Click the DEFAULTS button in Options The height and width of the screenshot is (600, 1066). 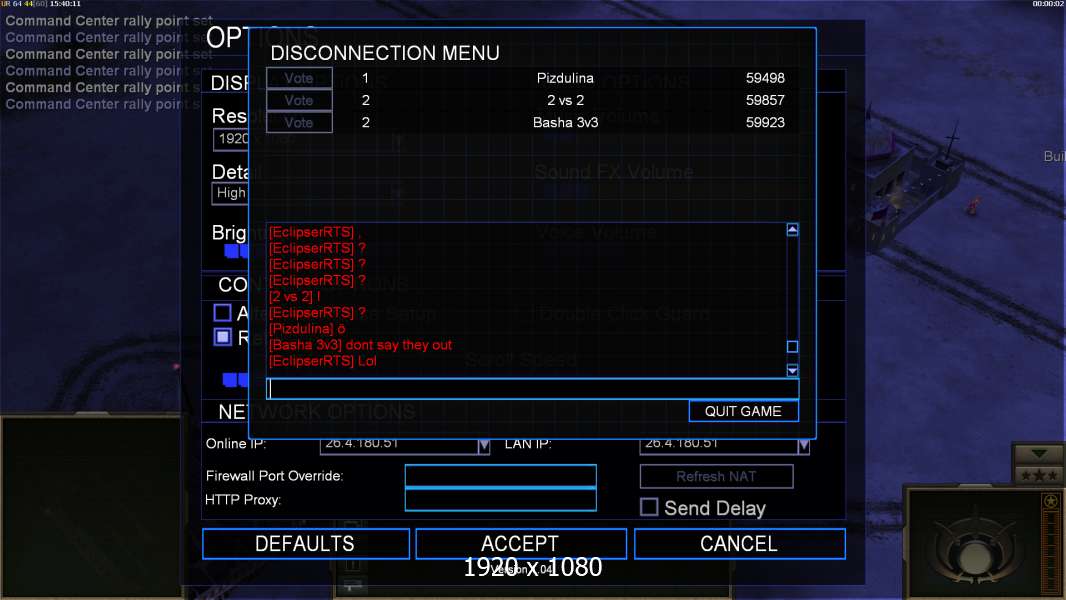coord(306,544)
